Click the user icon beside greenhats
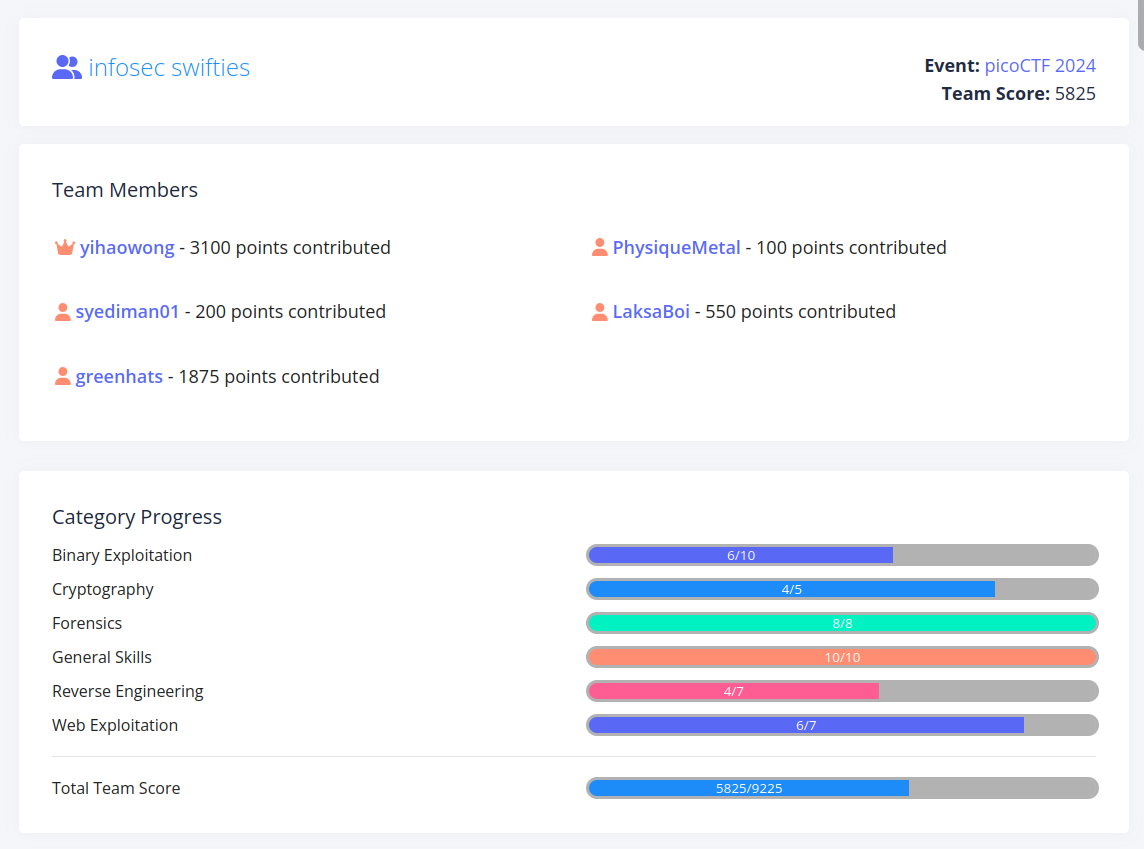1144x849 pixels. click(x=63, y=376)
